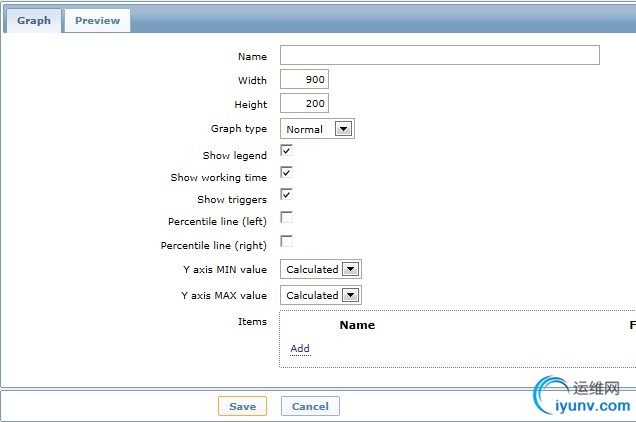Expand the Y axis MIN value dropdown
Screen dimensions: 636x422
tap(320, 269)
